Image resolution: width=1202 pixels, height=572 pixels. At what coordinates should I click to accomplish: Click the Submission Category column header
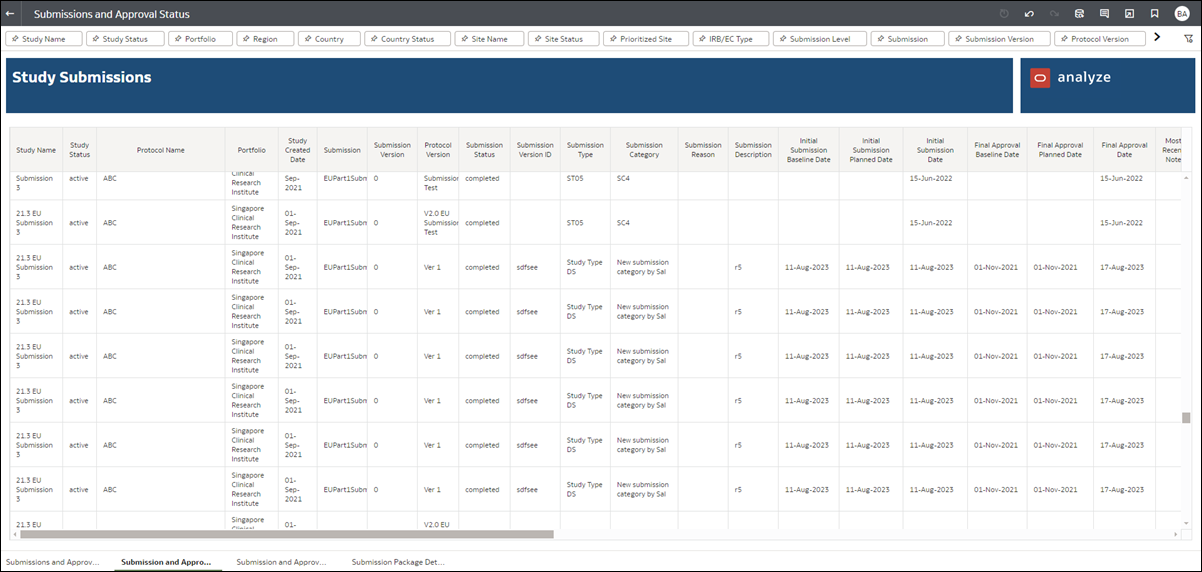click(644, 150)
